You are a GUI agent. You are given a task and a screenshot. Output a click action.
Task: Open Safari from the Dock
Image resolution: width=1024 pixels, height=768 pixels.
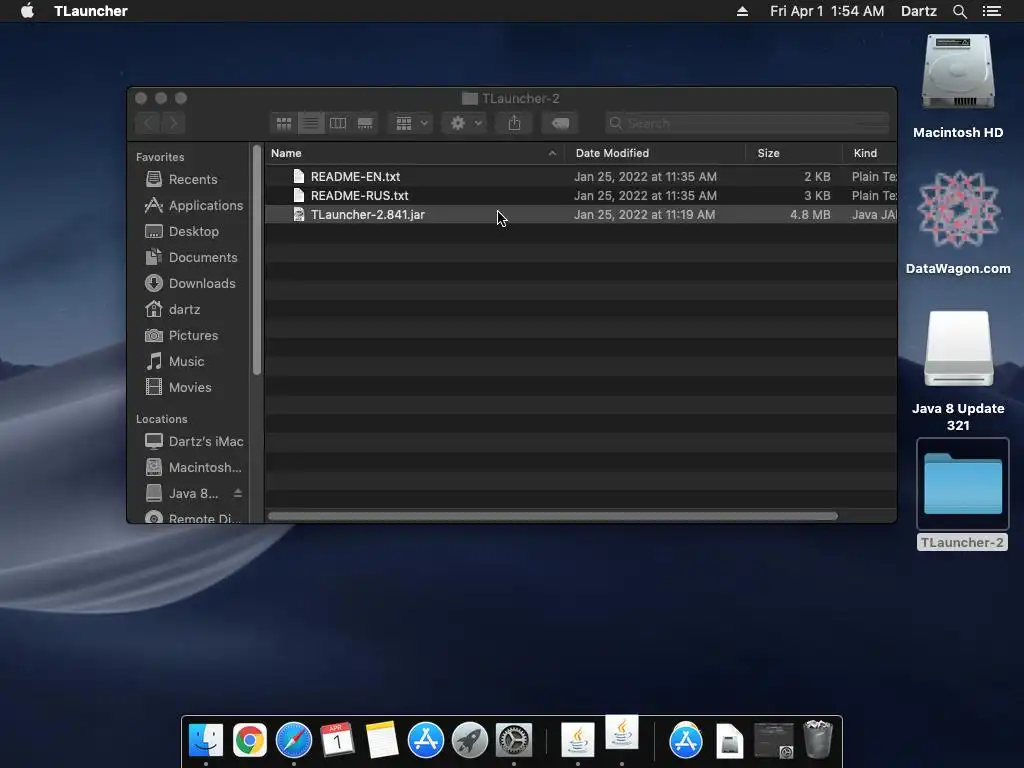(294, 740)
